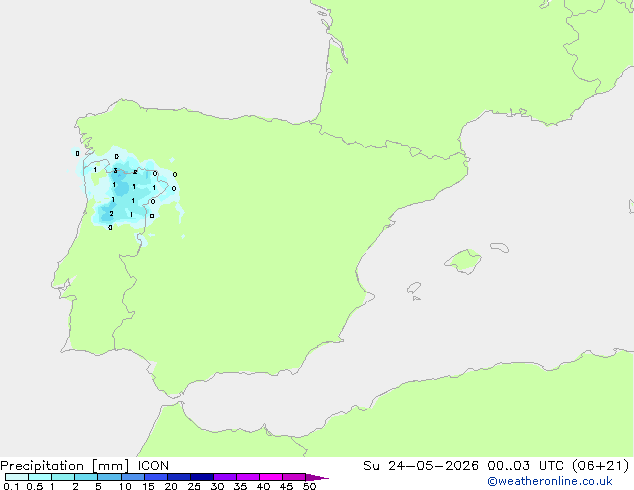Viewport: 634px width, 490px height.
Task: Click the '0.1' legend tick label
Action: click(x=11, y=486)
